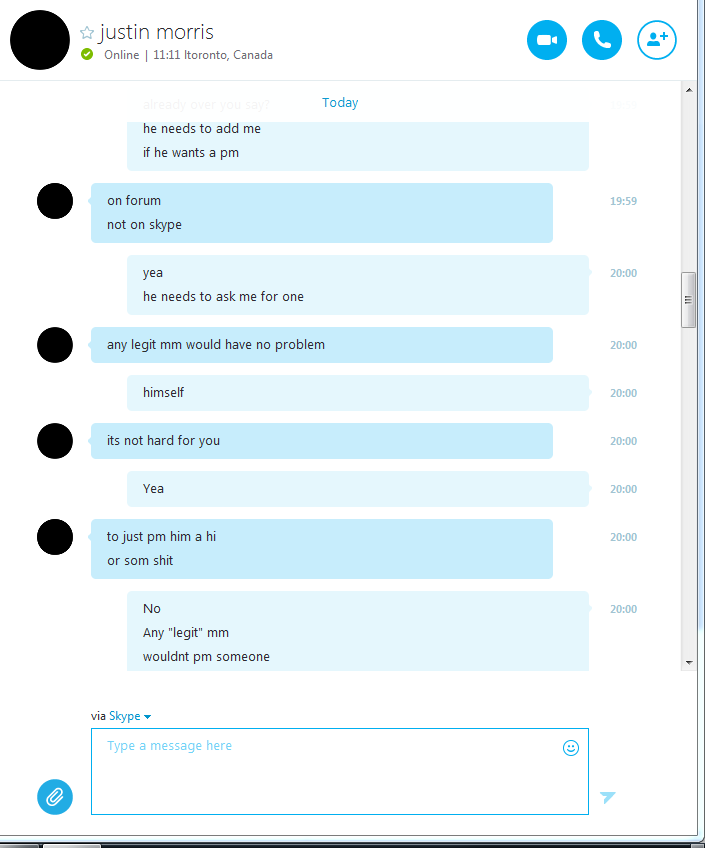Image resolution: width=705 pixels, height=848 pixels.
Task: Click avatar beside 'to just pm him a hi'
Action: point(55,537)
